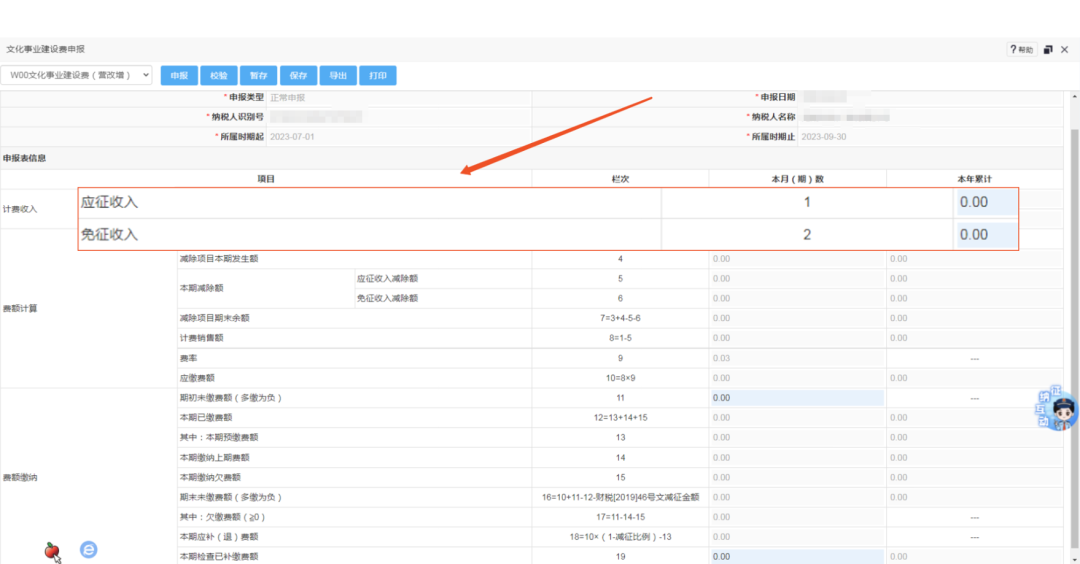Click the 导出 button
Screen dimensions: 1080x564
coord(338,76)
